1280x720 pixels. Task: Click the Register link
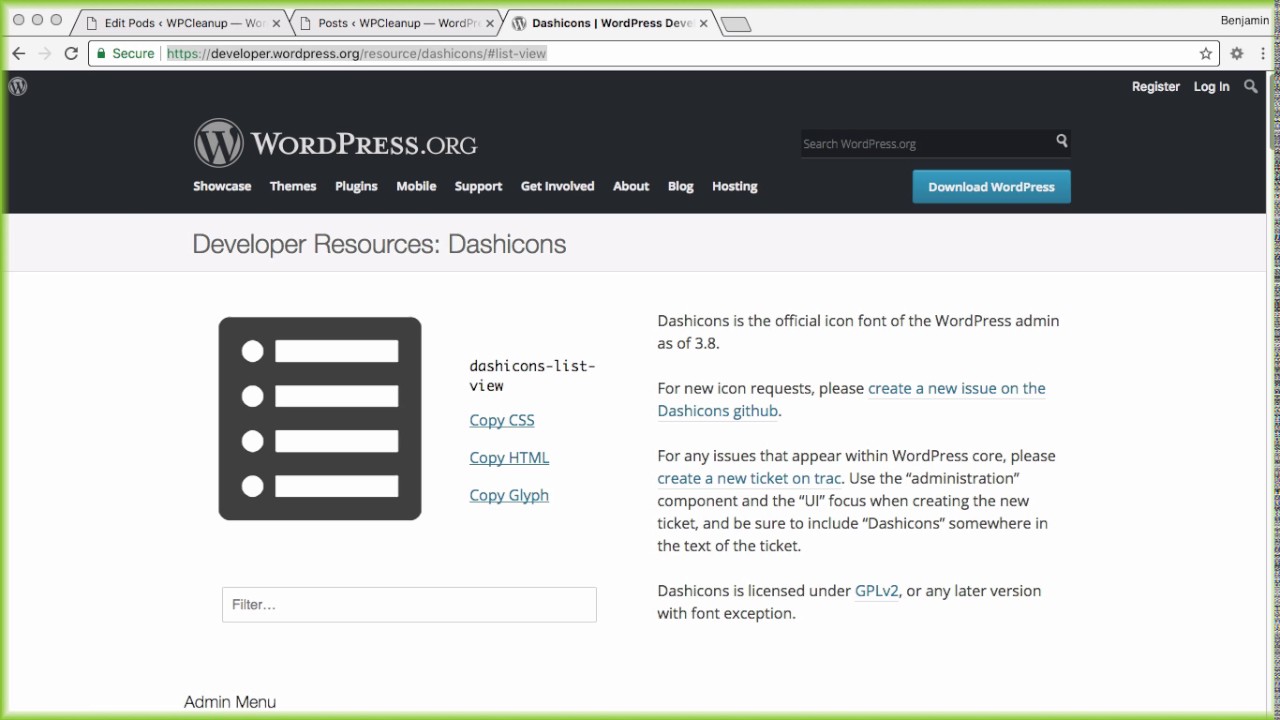click(x=1156, y=87)
